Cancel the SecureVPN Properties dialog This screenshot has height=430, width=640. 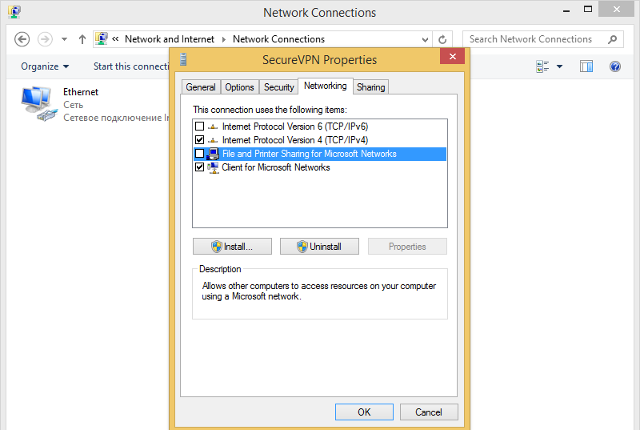429,412
